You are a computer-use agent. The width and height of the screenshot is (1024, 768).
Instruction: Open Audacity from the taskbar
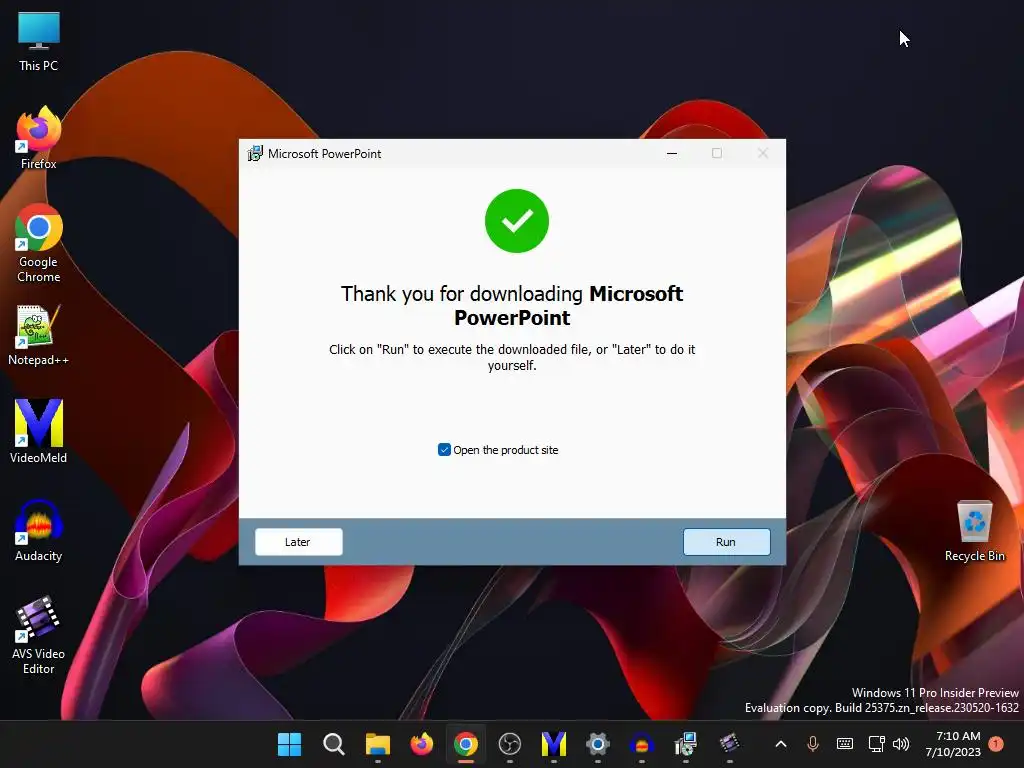(x=642, y=744)
